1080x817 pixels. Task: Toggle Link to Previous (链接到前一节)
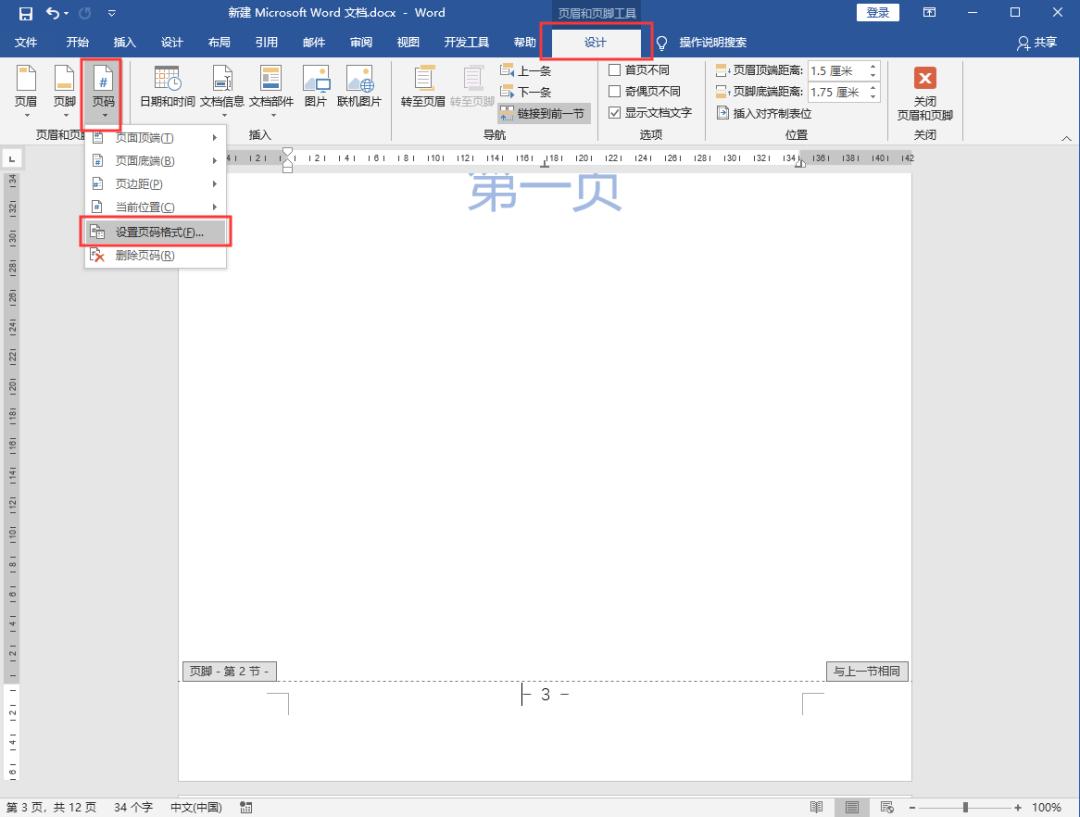point(543,114)
